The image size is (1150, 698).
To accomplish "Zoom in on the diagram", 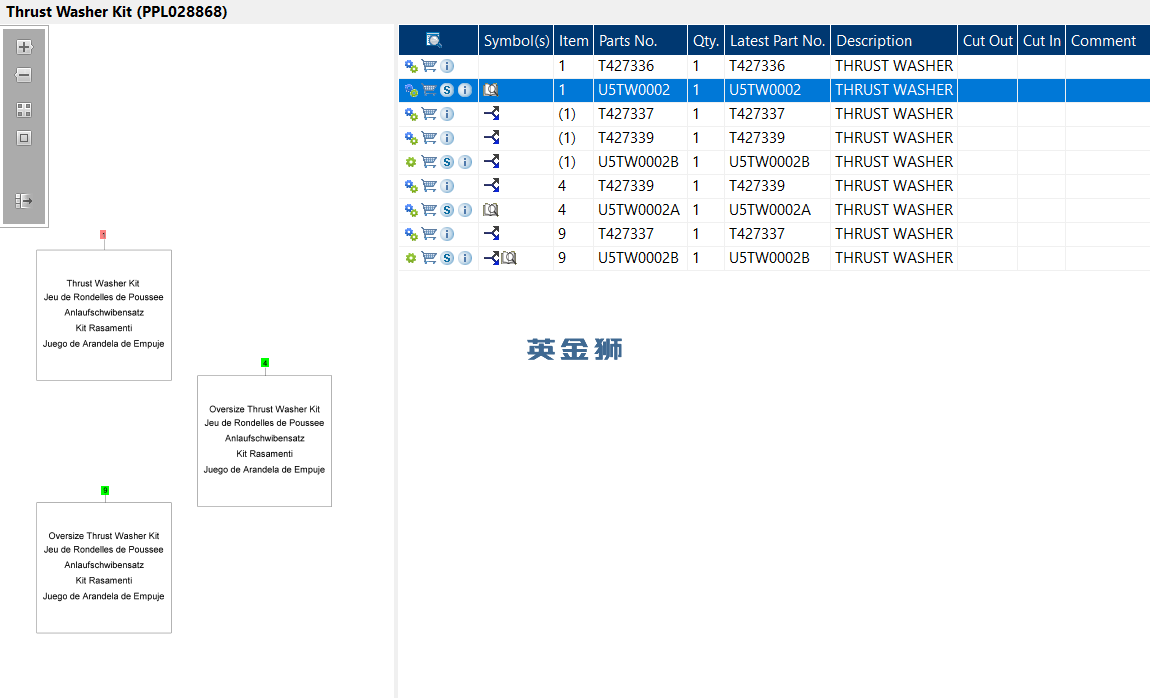I will pos(24,47).
